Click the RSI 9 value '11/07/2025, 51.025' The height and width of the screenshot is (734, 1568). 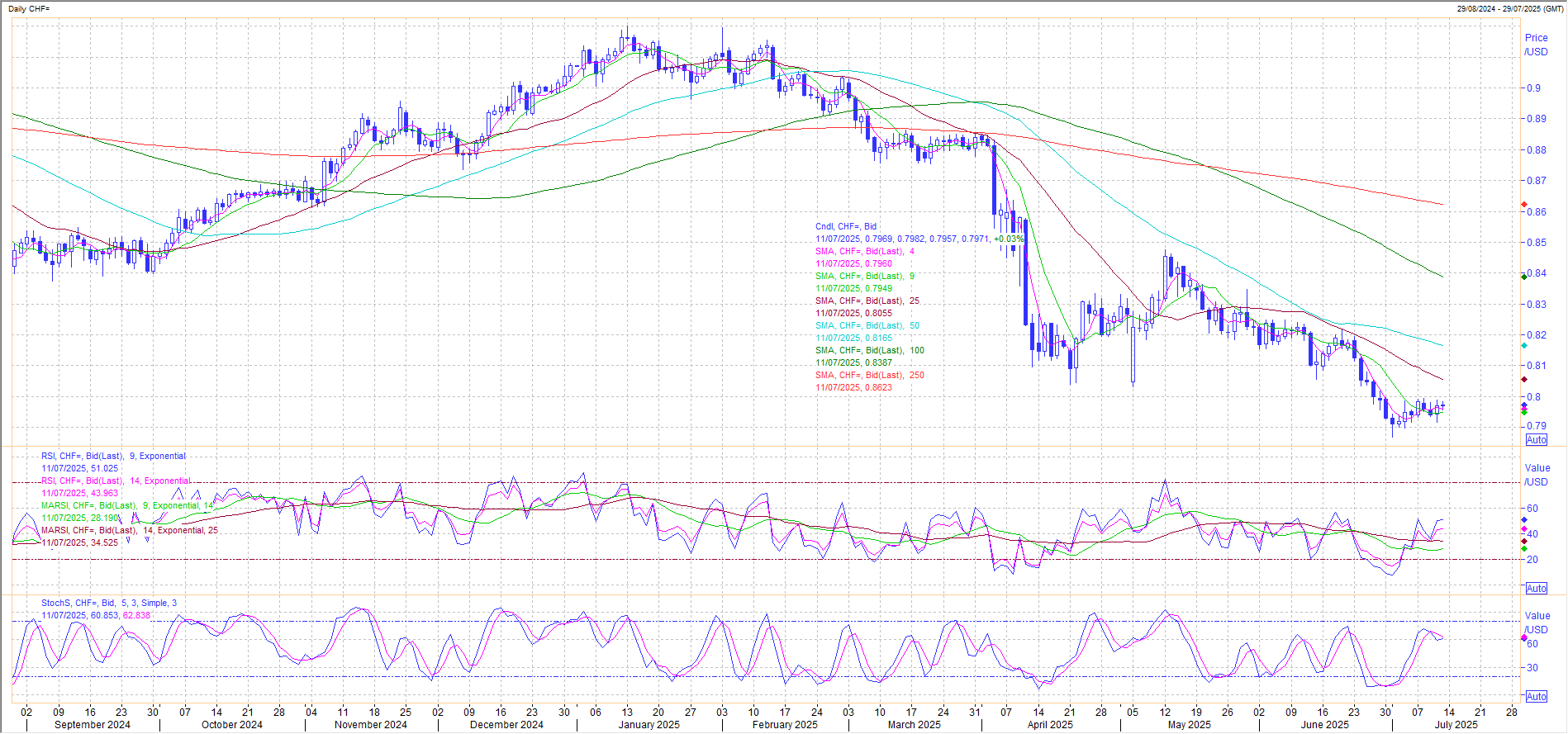coord(80,468)
